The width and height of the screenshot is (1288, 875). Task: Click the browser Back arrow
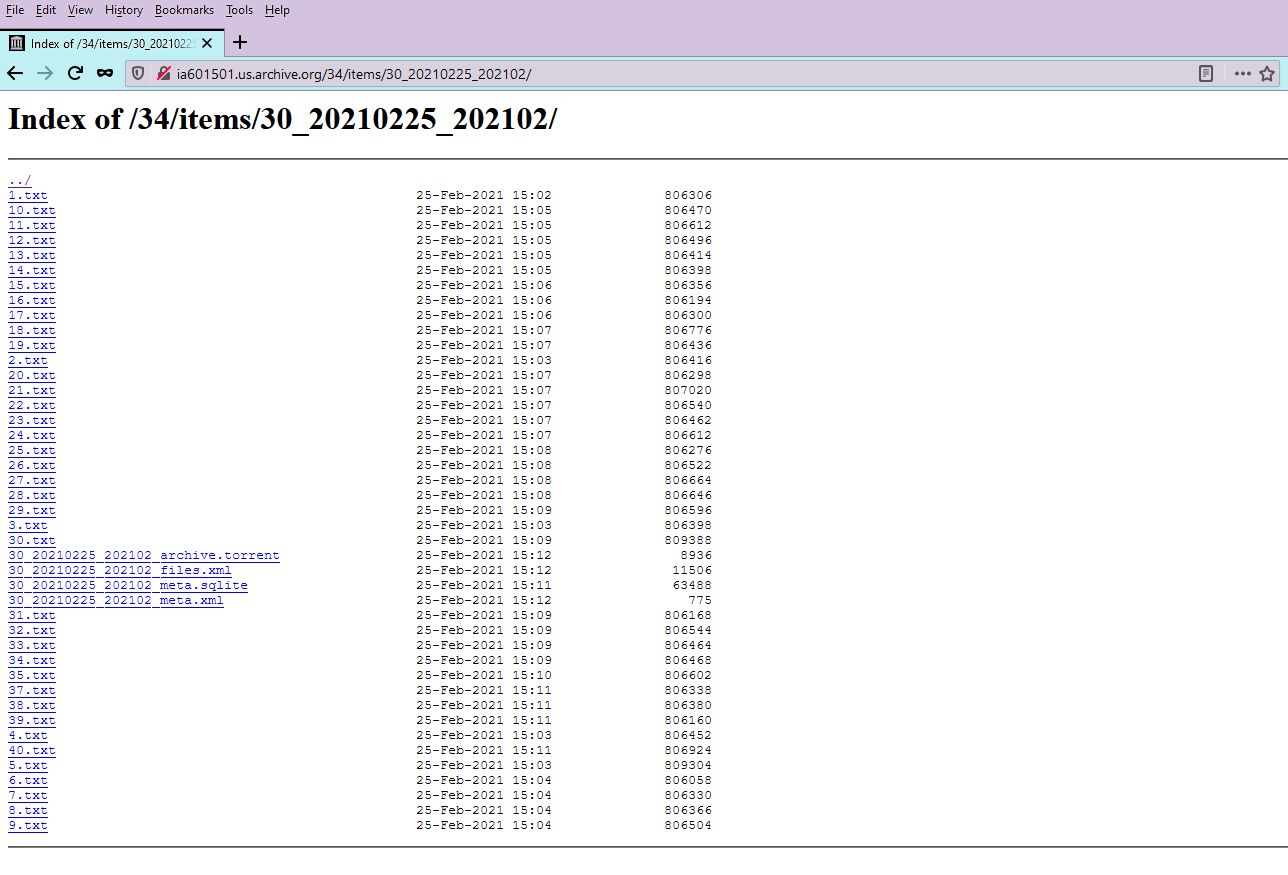click(14, 73)
